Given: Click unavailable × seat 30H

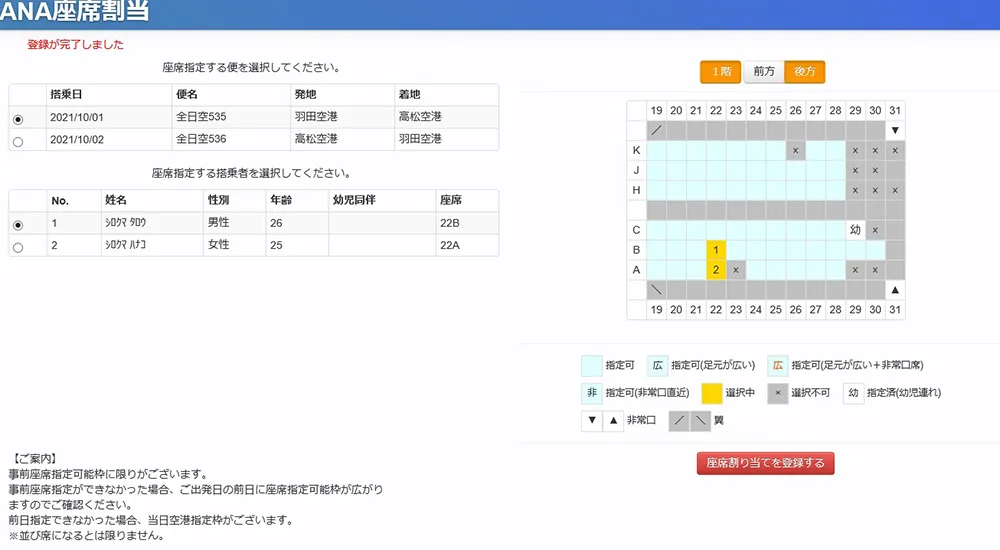Looking at the screenshot, I should tap(875, 190).
